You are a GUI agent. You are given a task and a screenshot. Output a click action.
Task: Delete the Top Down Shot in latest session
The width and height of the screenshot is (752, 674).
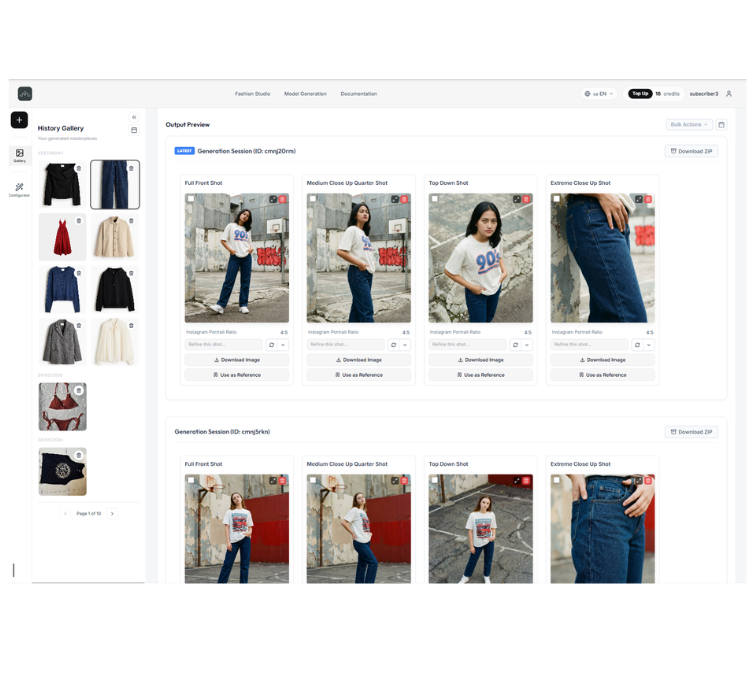click(x=526, y=199)
